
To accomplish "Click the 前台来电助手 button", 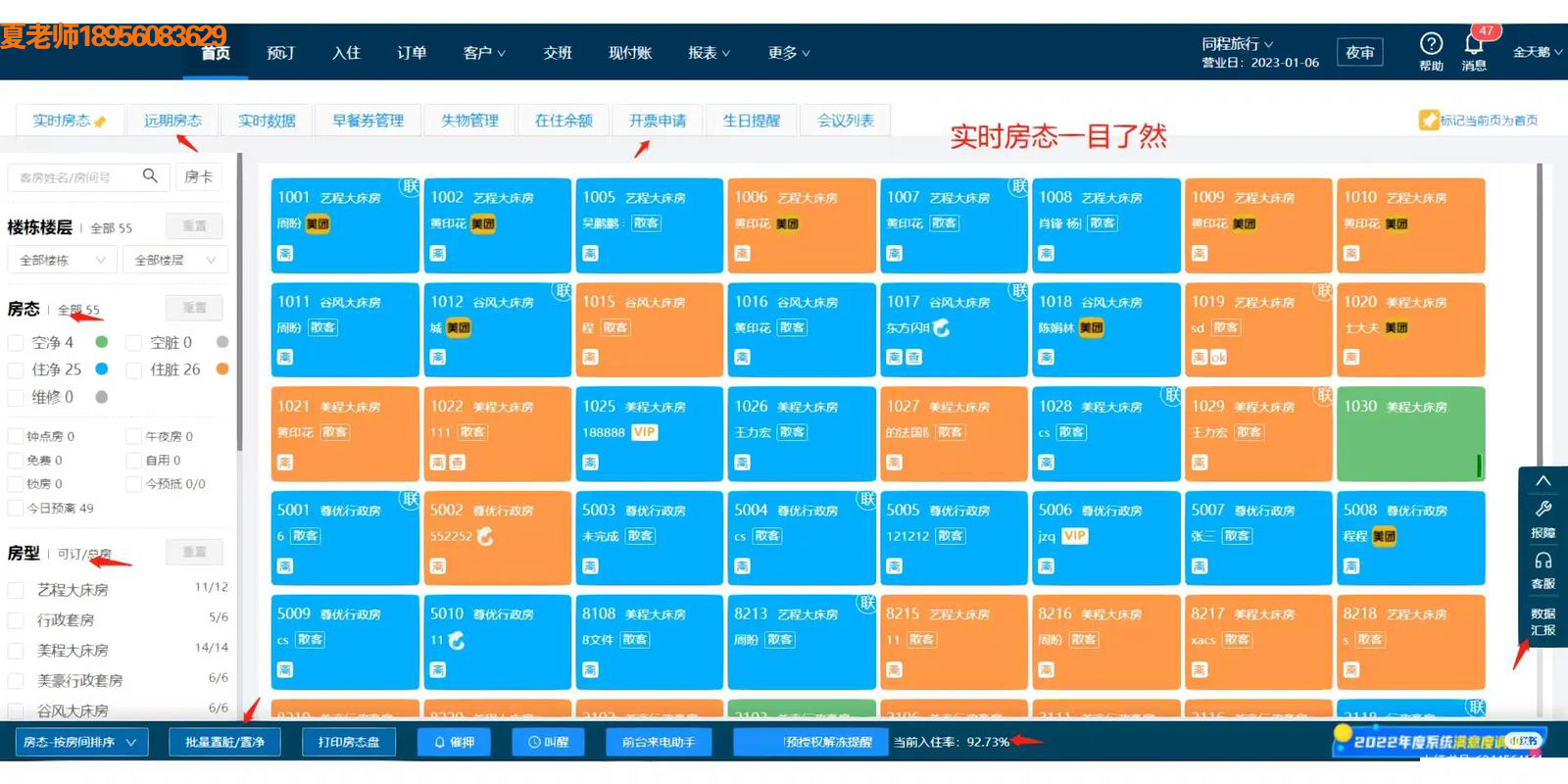I will (659, 742).
